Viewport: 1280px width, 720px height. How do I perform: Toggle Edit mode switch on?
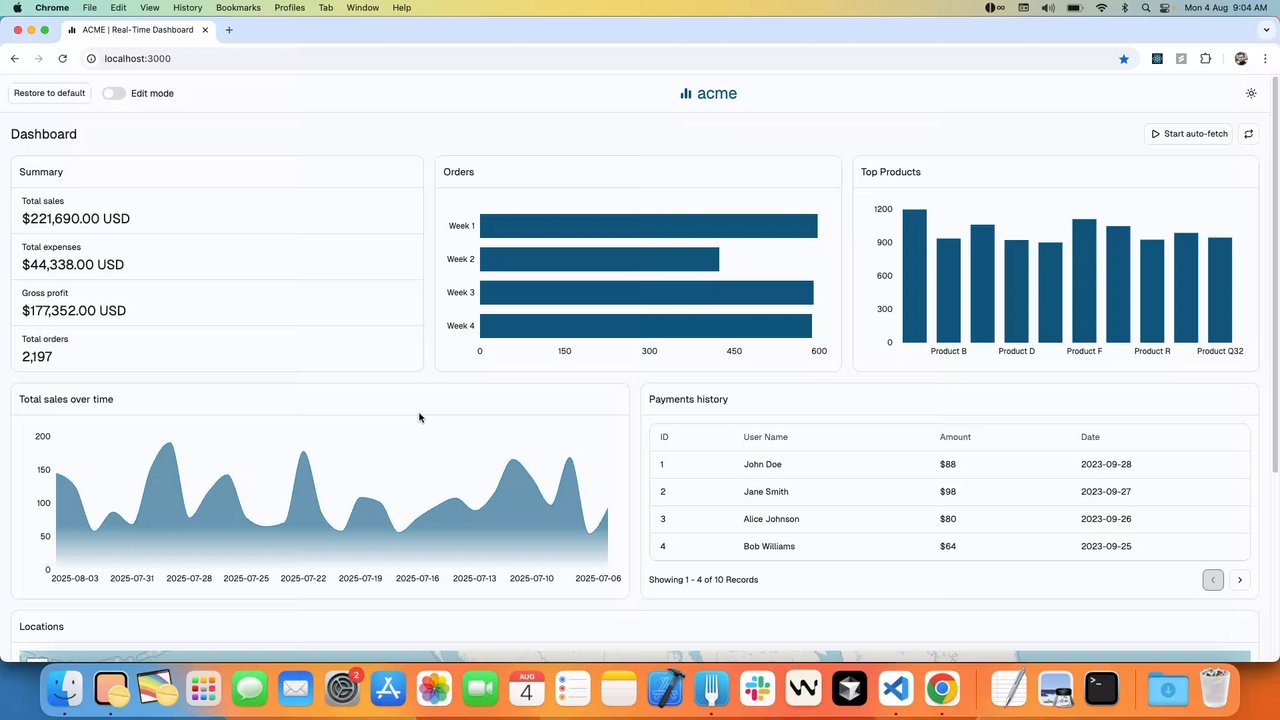[114, 93]
